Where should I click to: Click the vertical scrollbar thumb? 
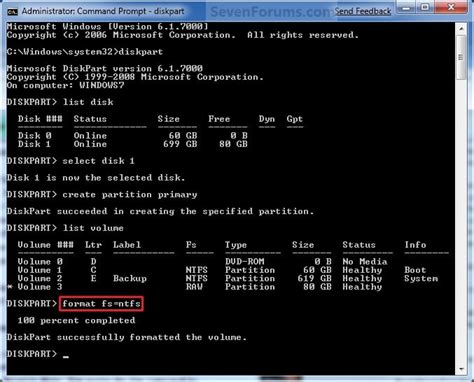(461, 57)
